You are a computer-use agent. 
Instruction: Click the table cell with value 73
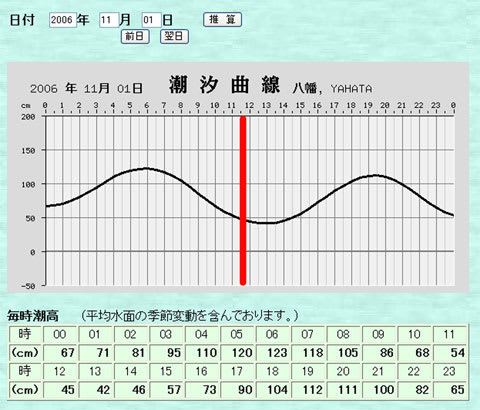coord(202,389)
